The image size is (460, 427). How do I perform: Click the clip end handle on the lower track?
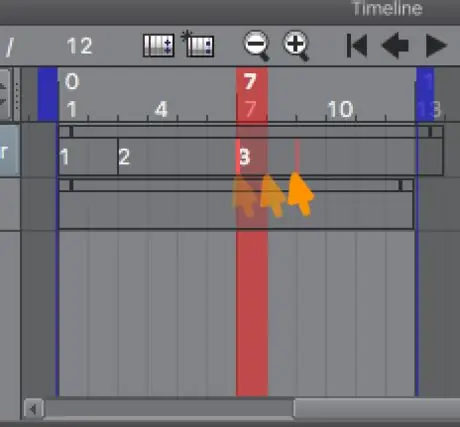point(401,185)
